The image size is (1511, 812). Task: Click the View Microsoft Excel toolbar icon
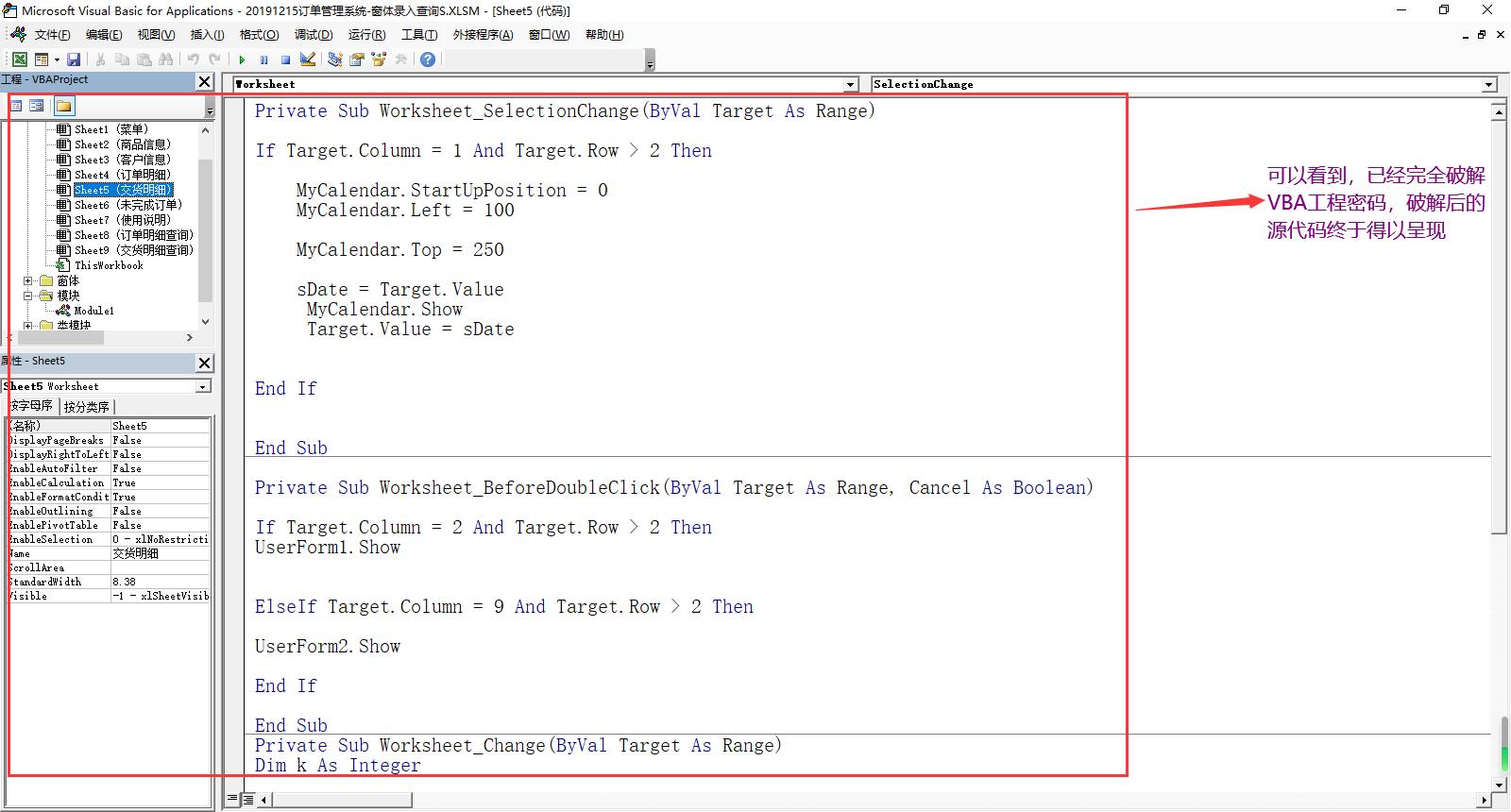tap(19, 59)
